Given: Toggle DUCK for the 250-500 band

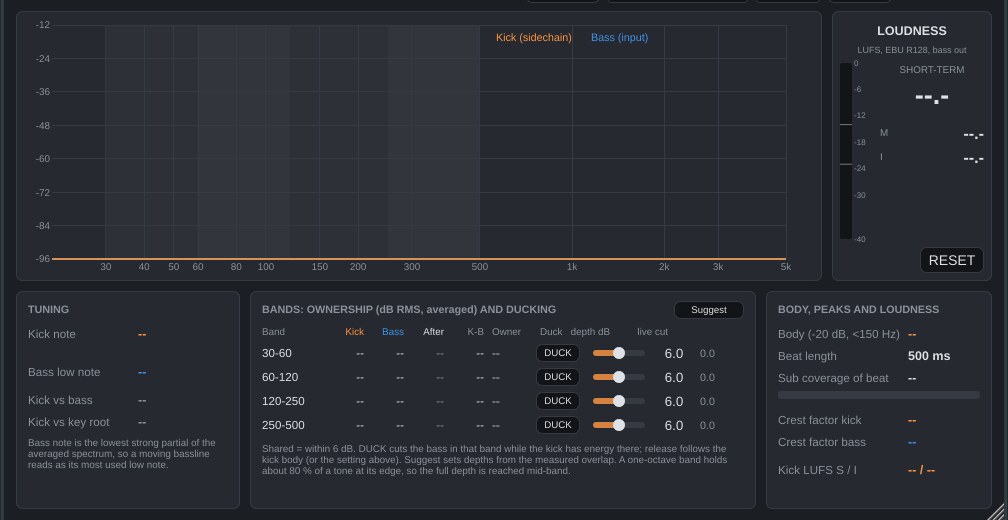Looking at the screenshot, I should [x=557, y=425].
